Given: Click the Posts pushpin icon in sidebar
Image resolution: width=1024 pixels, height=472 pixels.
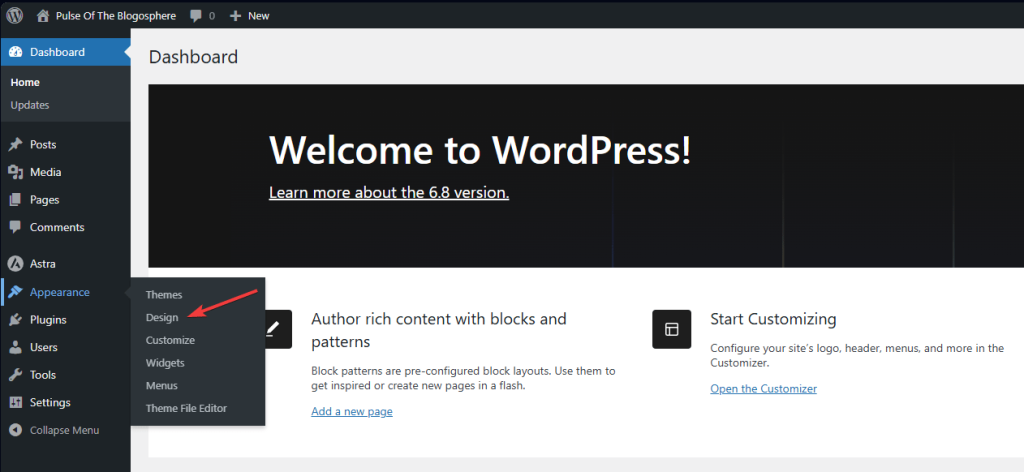Looking at the screenshot, I should 15,145.
